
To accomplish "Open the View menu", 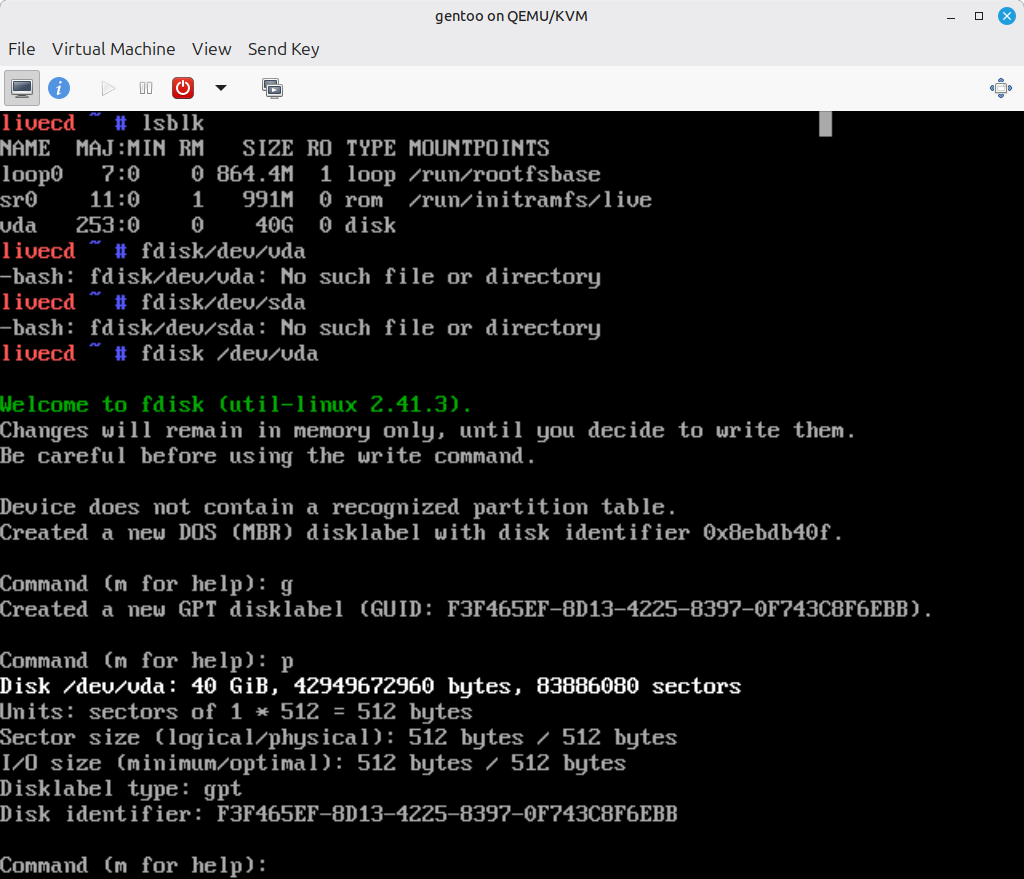I will pos(212,49).
